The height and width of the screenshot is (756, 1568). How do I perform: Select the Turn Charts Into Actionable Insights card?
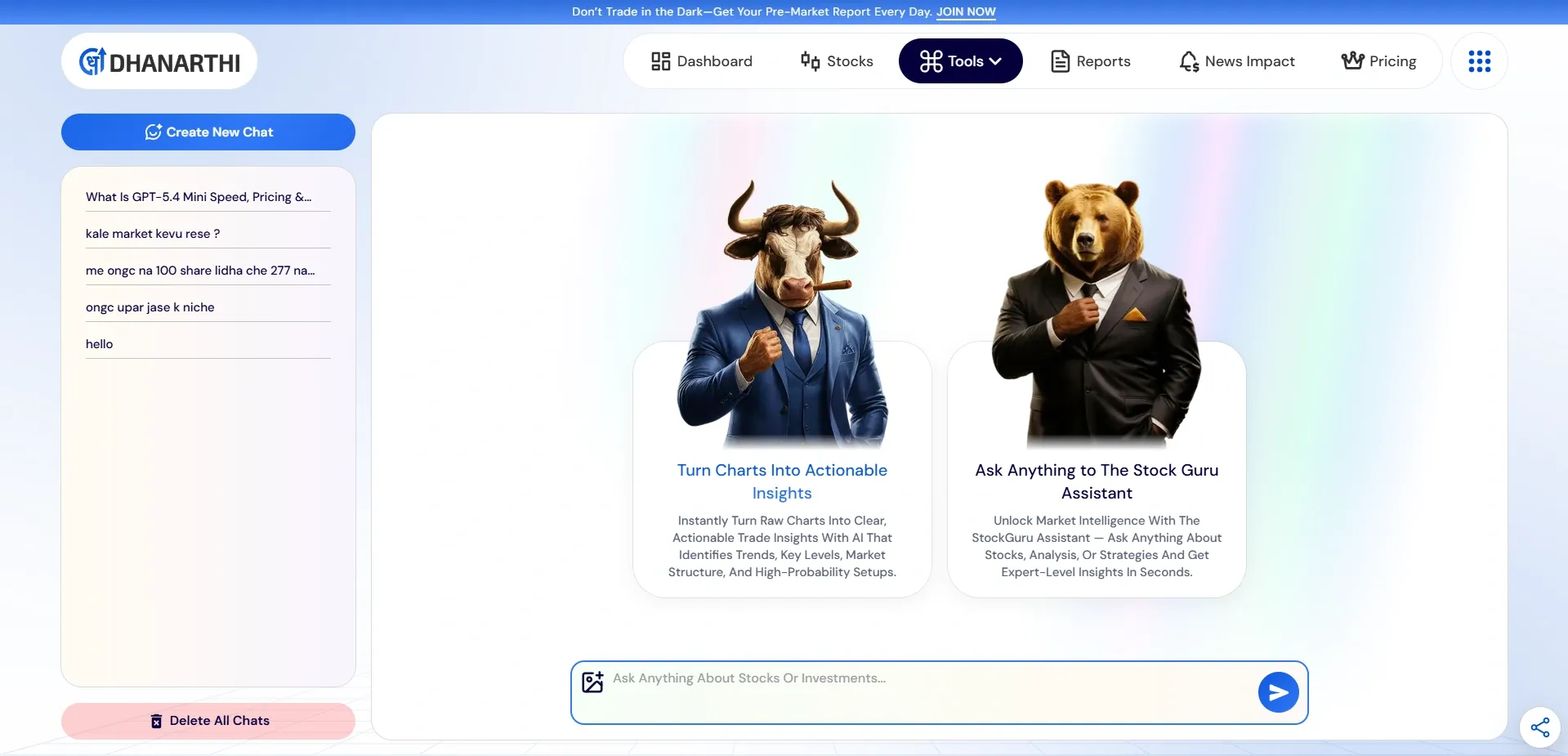click(782, 481)
